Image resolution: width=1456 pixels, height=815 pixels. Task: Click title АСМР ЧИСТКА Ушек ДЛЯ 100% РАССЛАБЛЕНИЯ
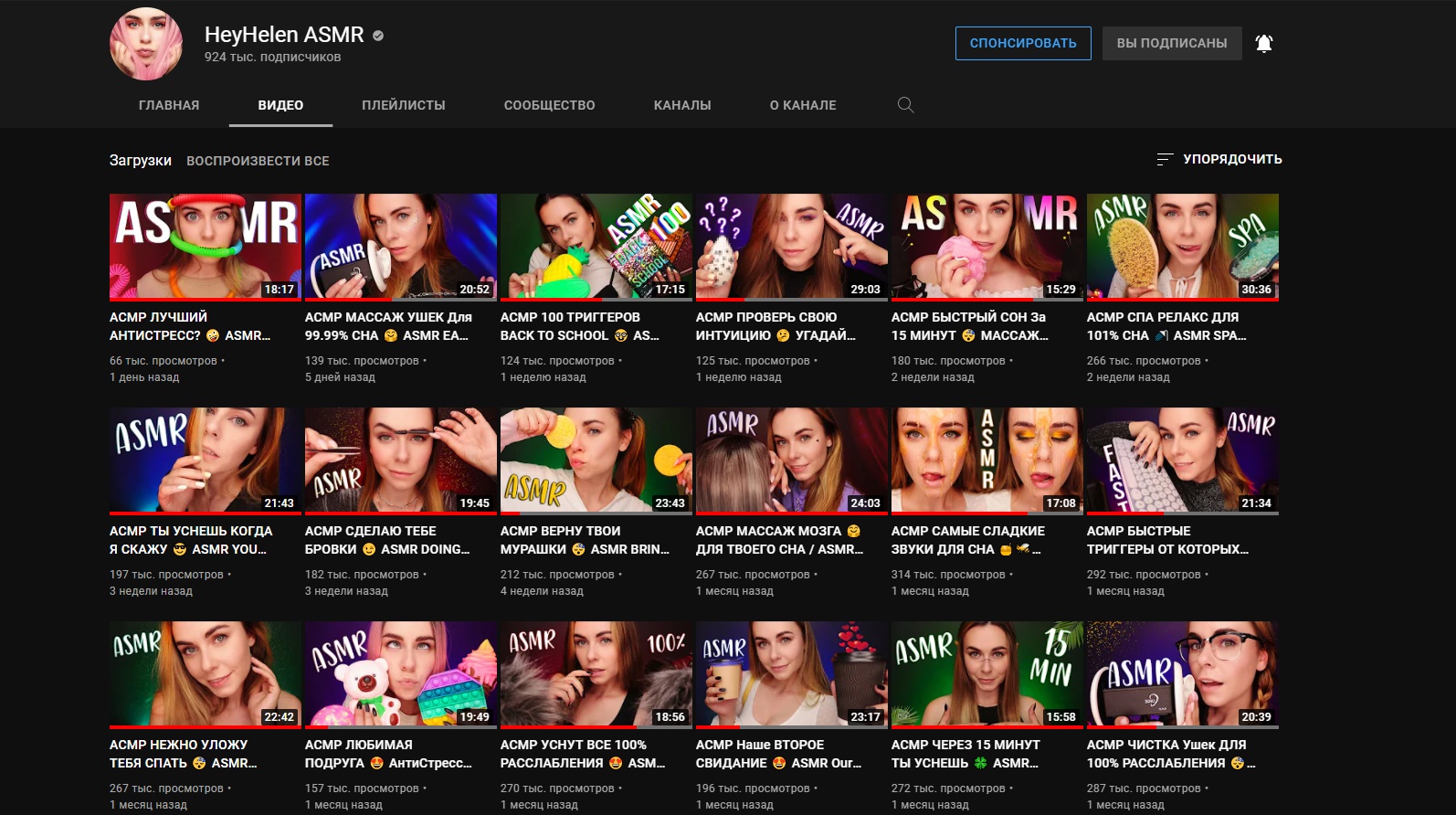1171,754
